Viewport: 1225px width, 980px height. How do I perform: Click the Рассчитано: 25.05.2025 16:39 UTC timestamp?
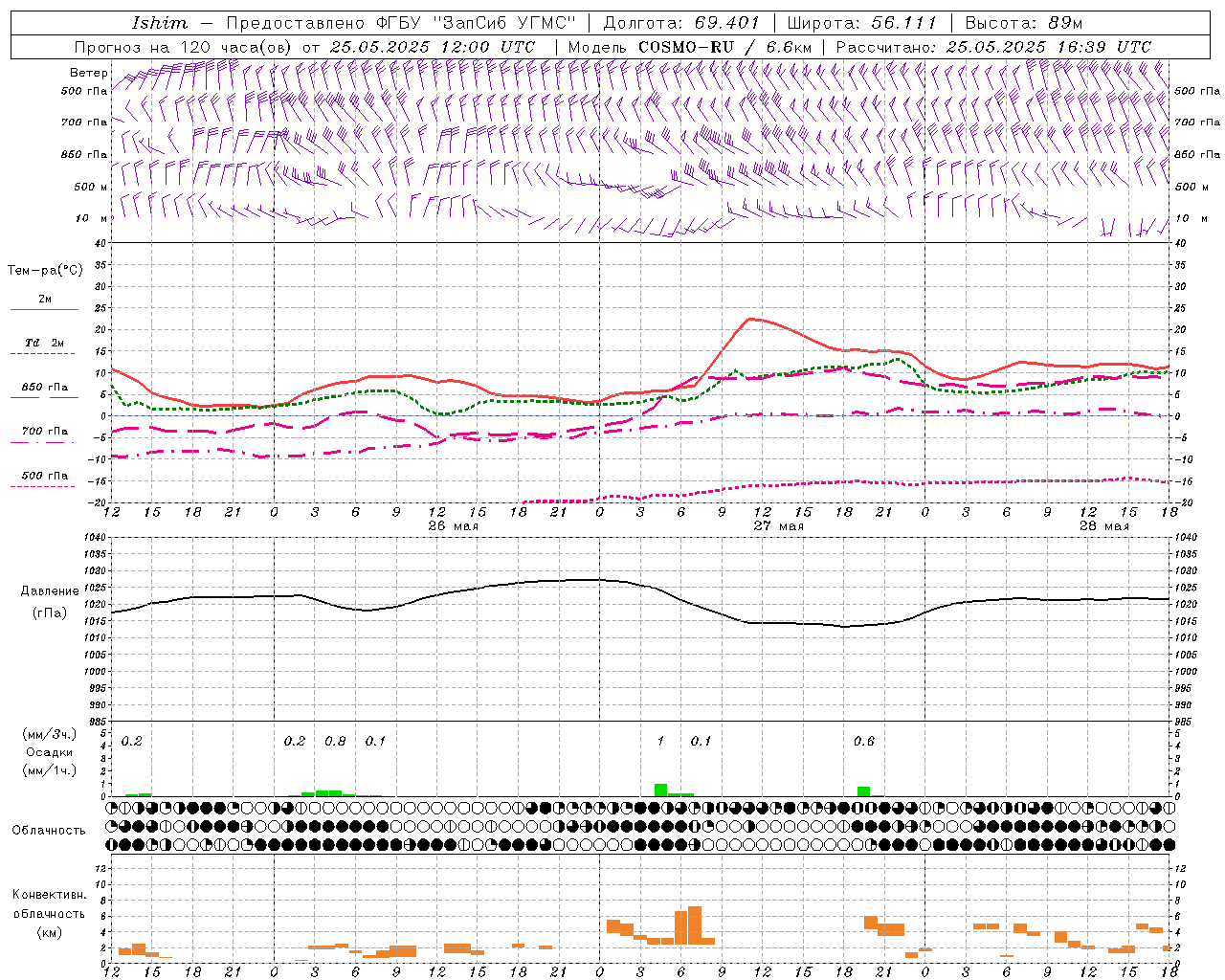tap(993, 47)
